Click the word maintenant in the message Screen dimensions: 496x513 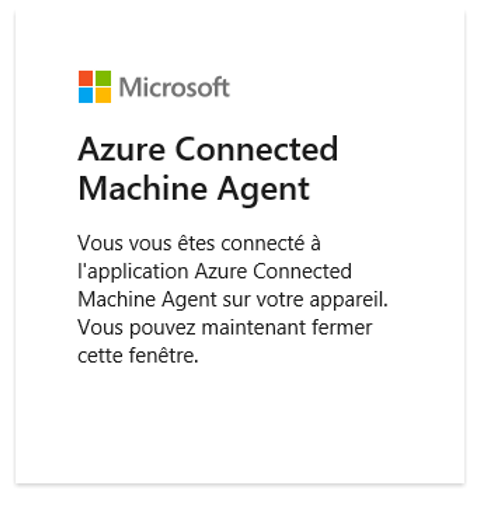click(x=253, y=327)
